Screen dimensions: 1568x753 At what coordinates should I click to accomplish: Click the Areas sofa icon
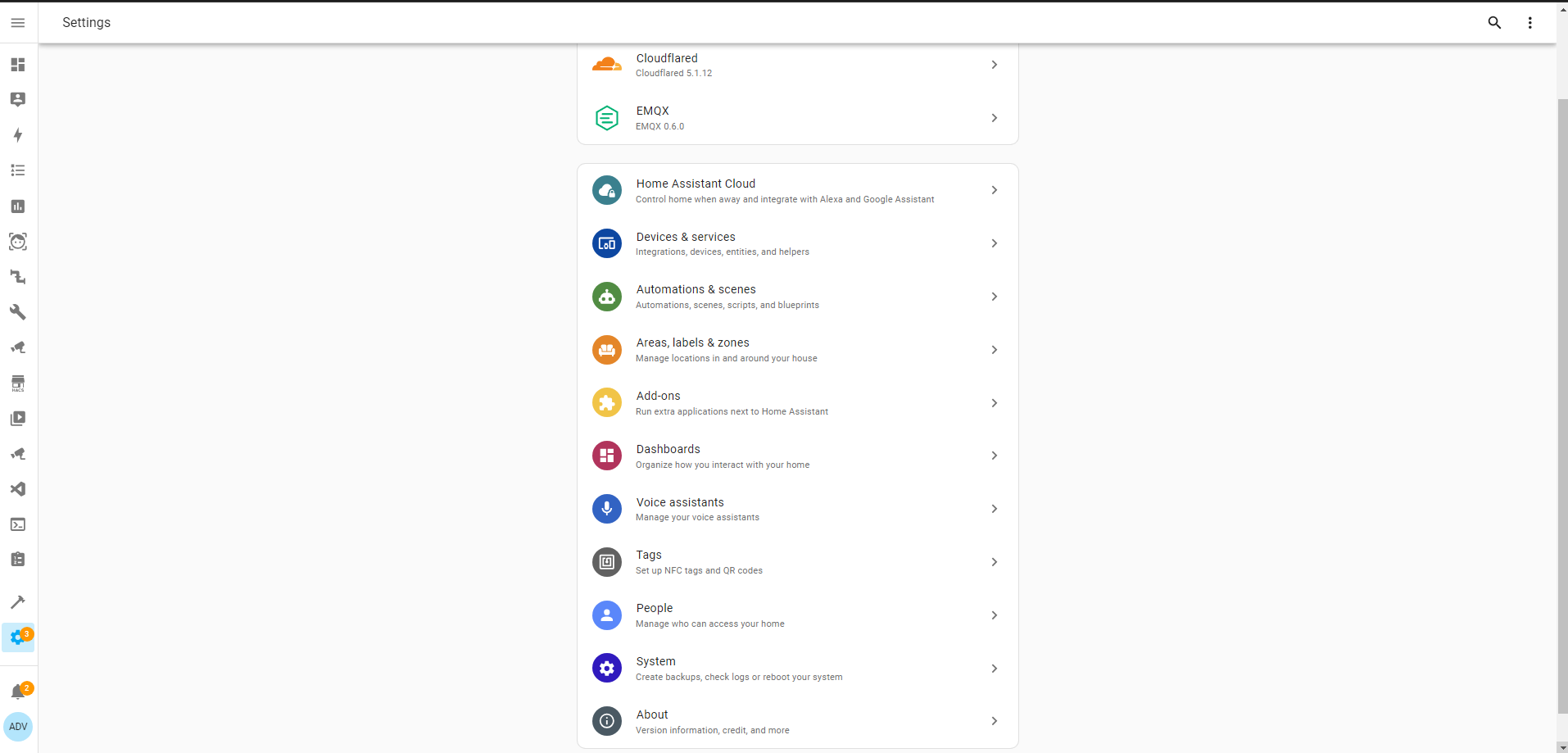[607, 350]
